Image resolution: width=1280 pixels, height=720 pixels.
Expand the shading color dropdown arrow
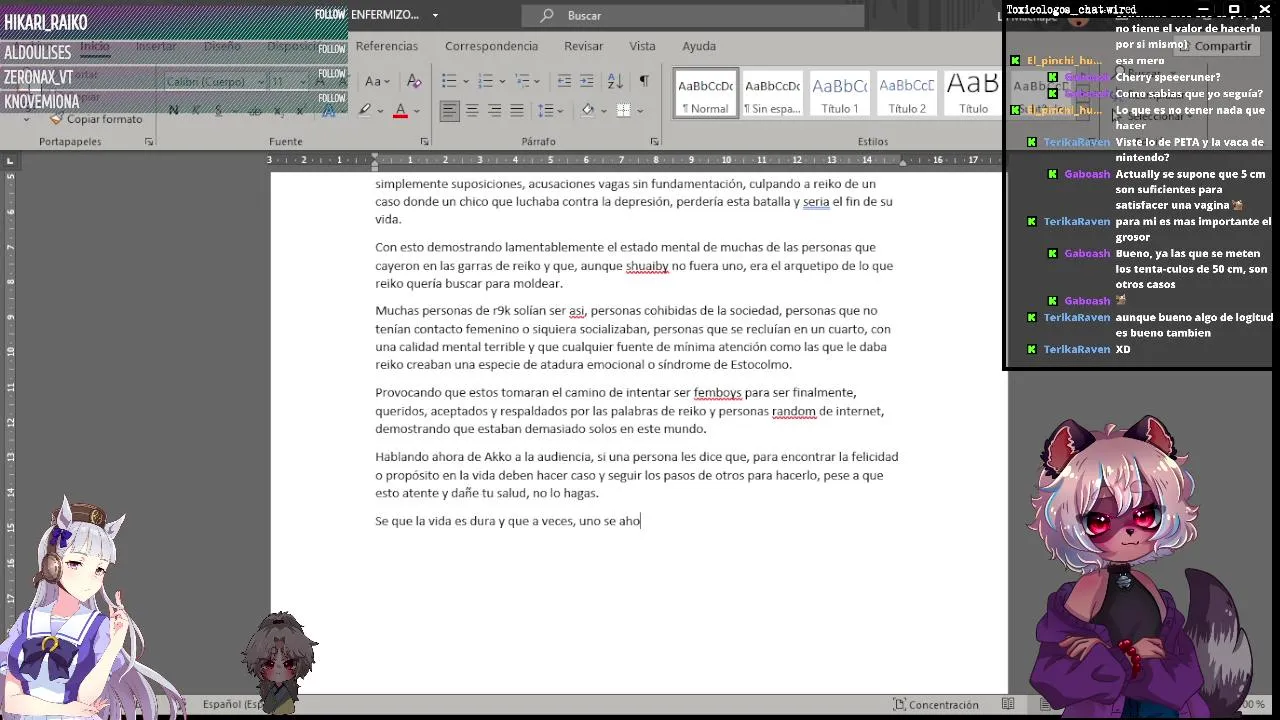point(603,111)
